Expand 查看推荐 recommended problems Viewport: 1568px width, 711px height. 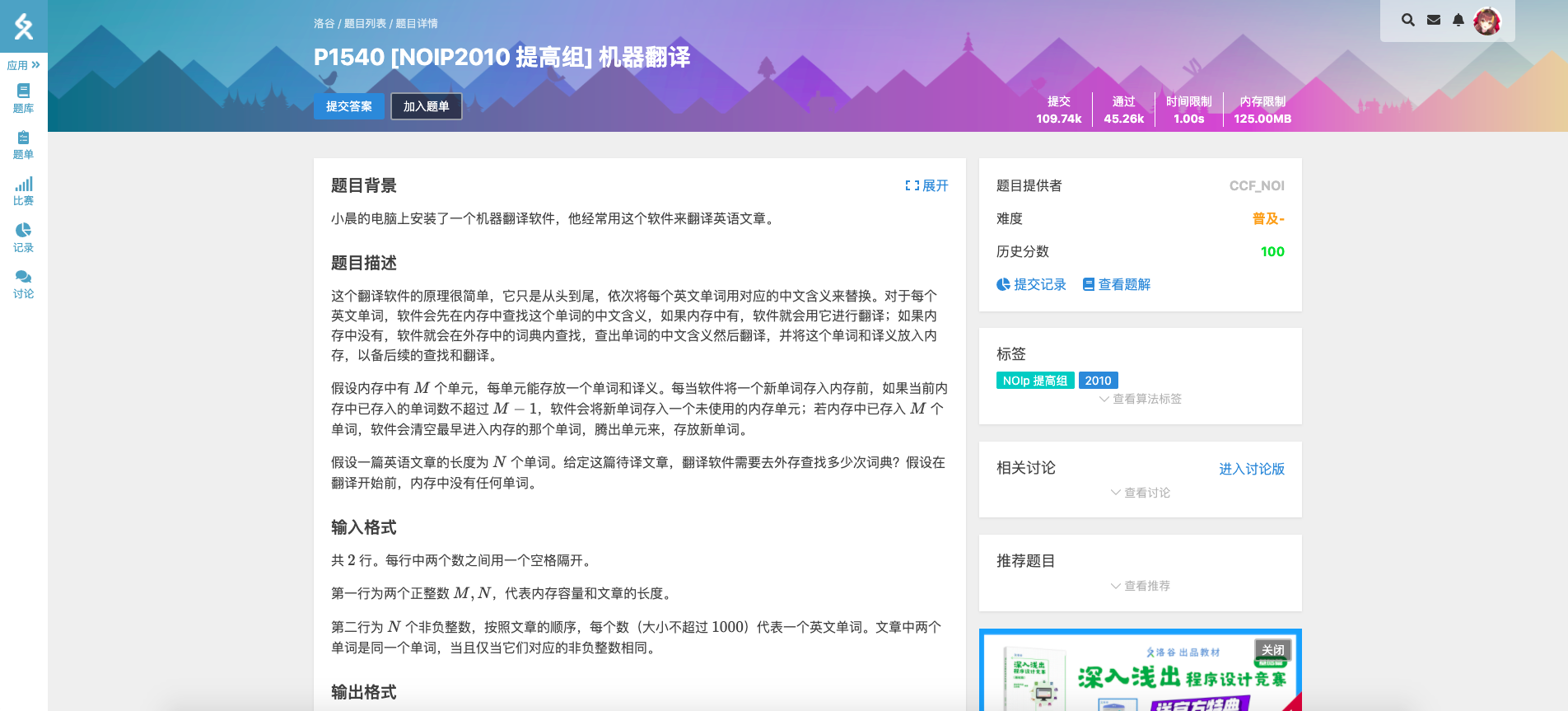(x=1141, y=586)
